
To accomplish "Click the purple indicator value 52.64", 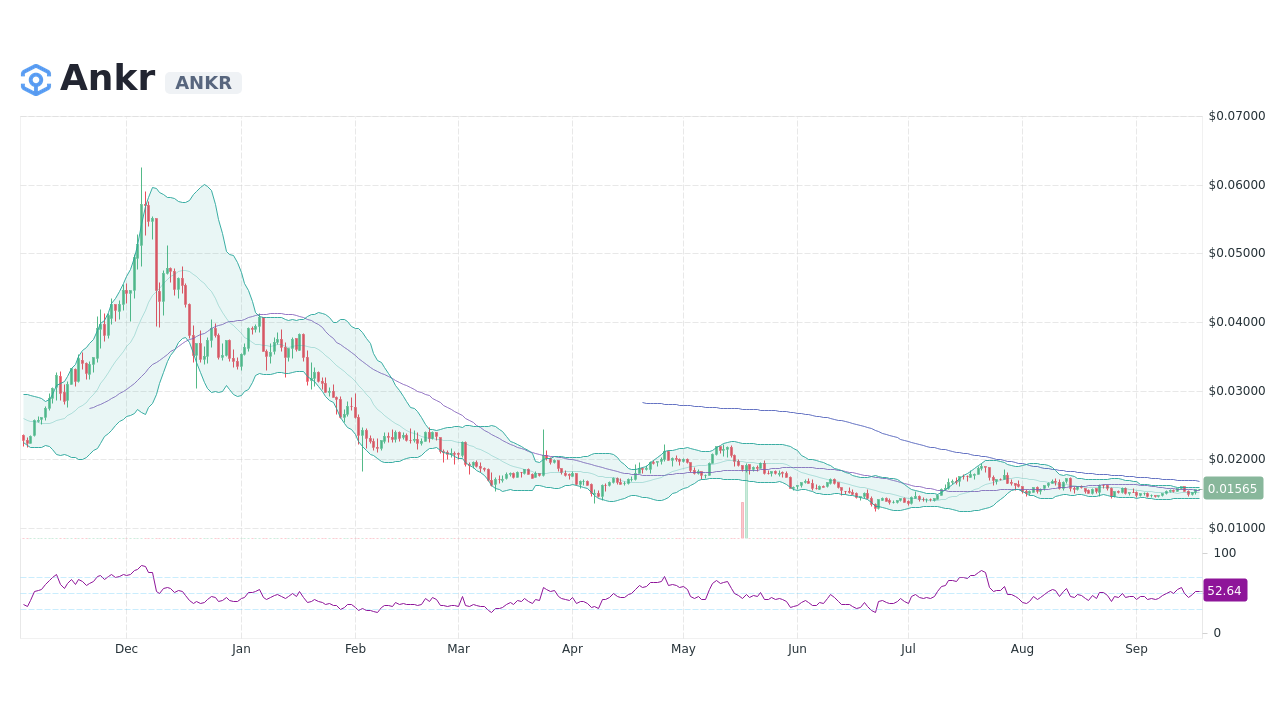I will point(1225,590).
